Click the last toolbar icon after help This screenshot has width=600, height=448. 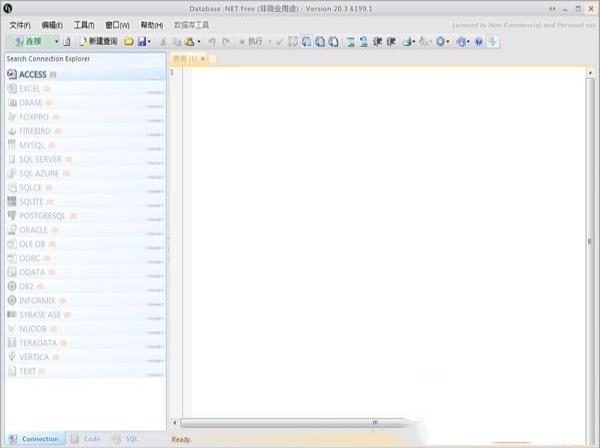pos(493,41)
